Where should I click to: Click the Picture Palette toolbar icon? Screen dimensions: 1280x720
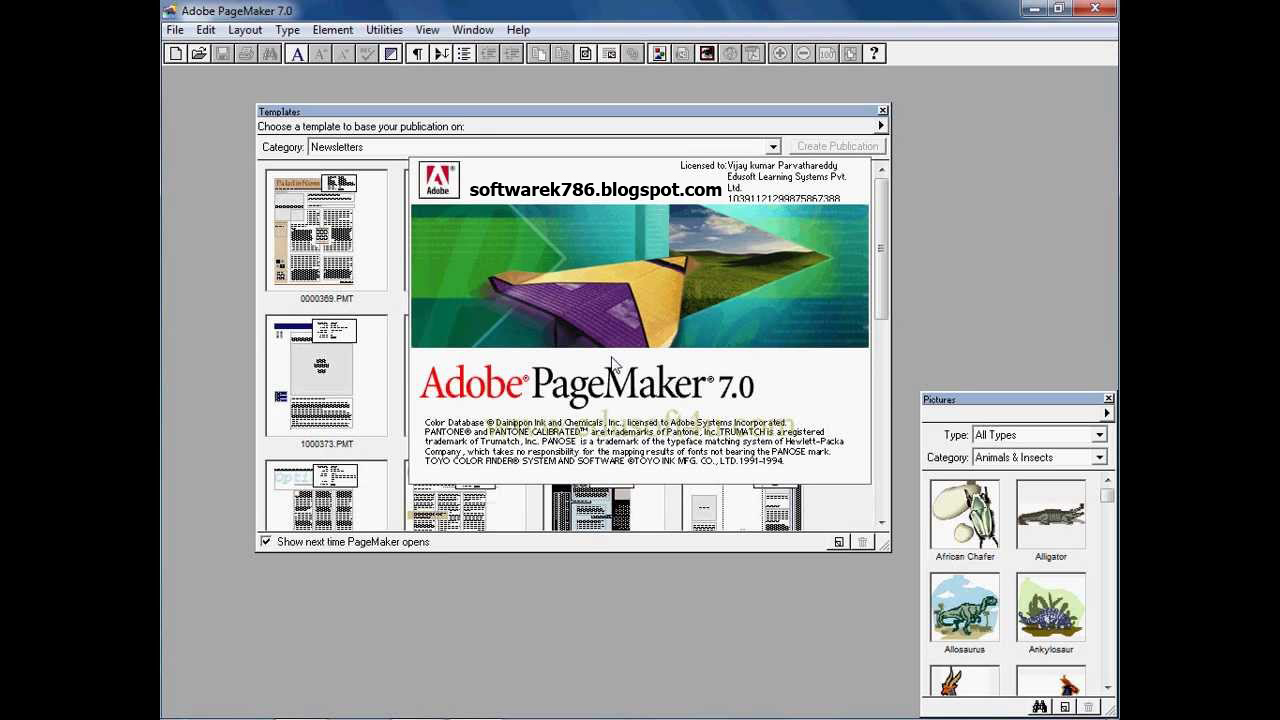point(659,54)
